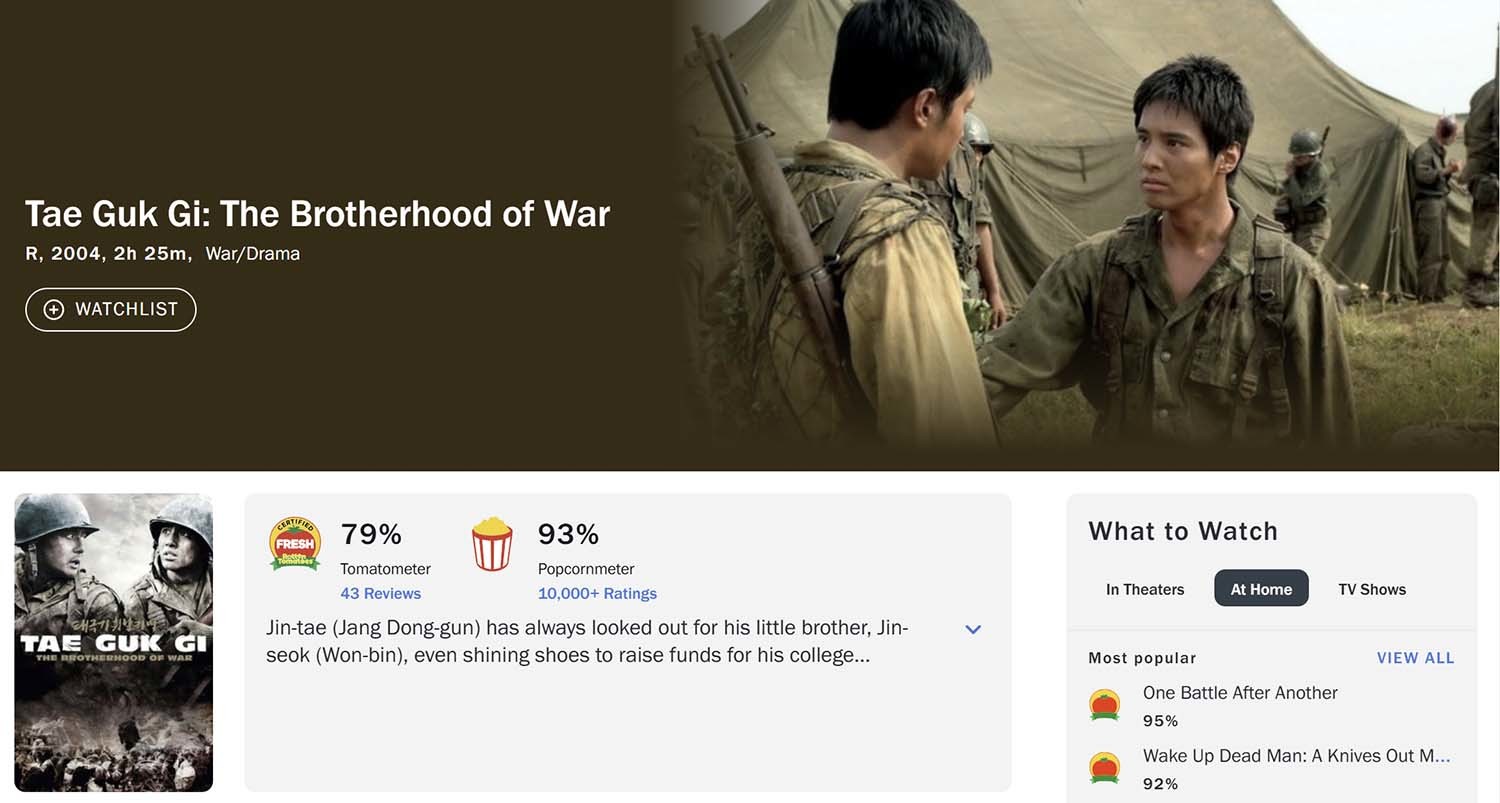
Task: Click the Jin-tae synopsis text
Action: click(587, 642)
